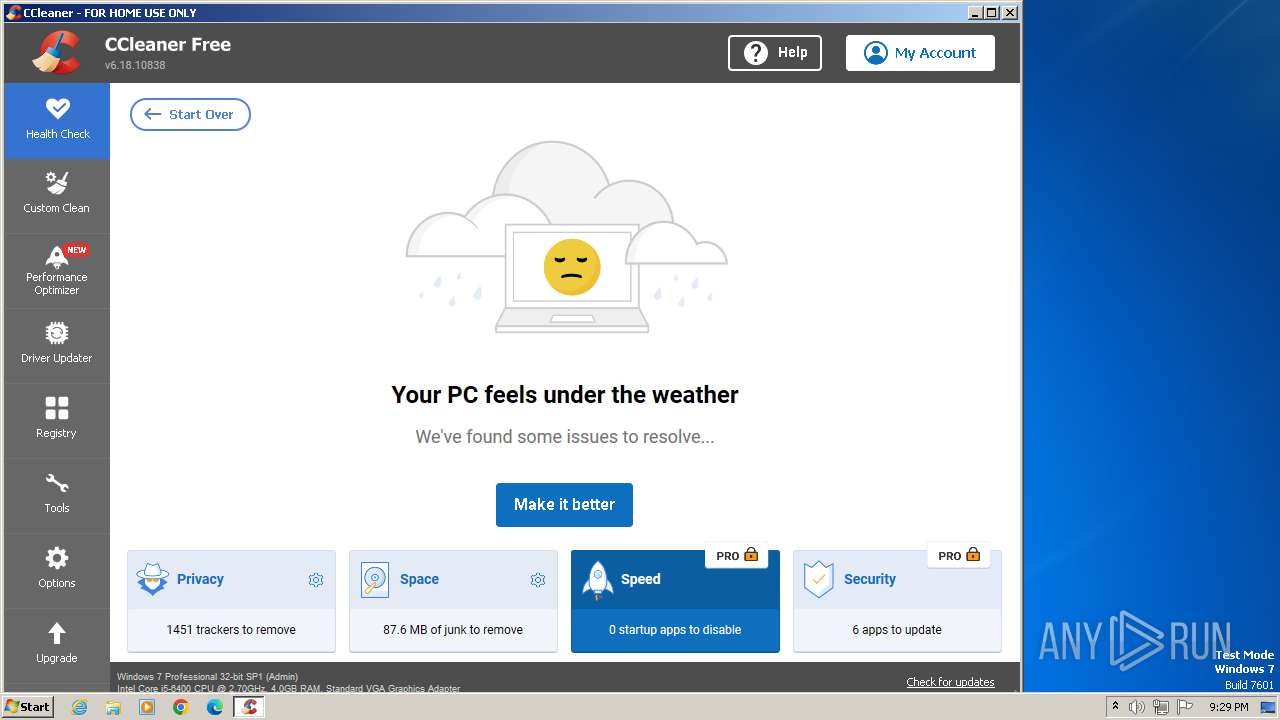Click Make it better
Viewport: 1280px width, 720px height.
[564, 504]
